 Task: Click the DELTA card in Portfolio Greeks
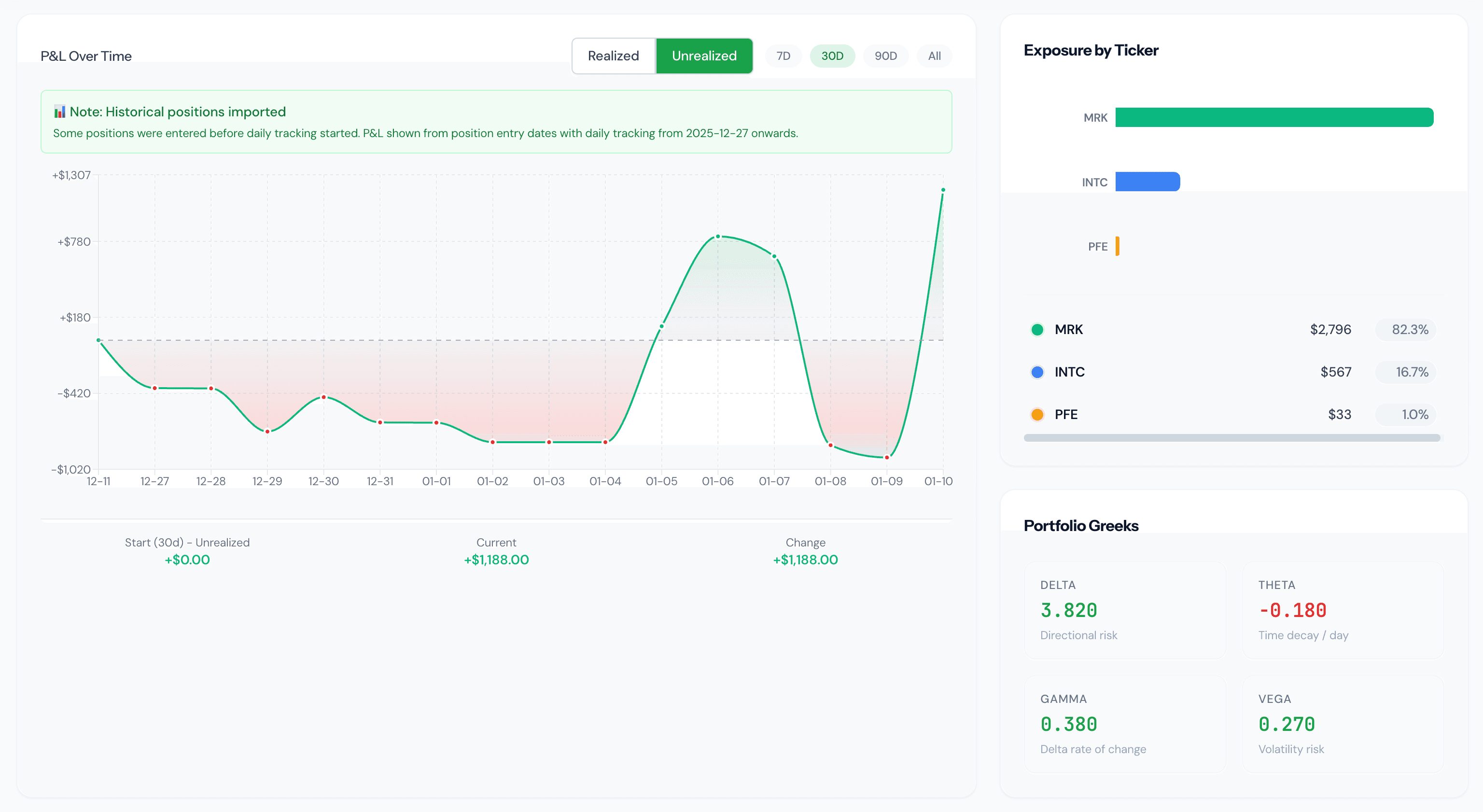pyautogui.click(x=1125, y=610)
